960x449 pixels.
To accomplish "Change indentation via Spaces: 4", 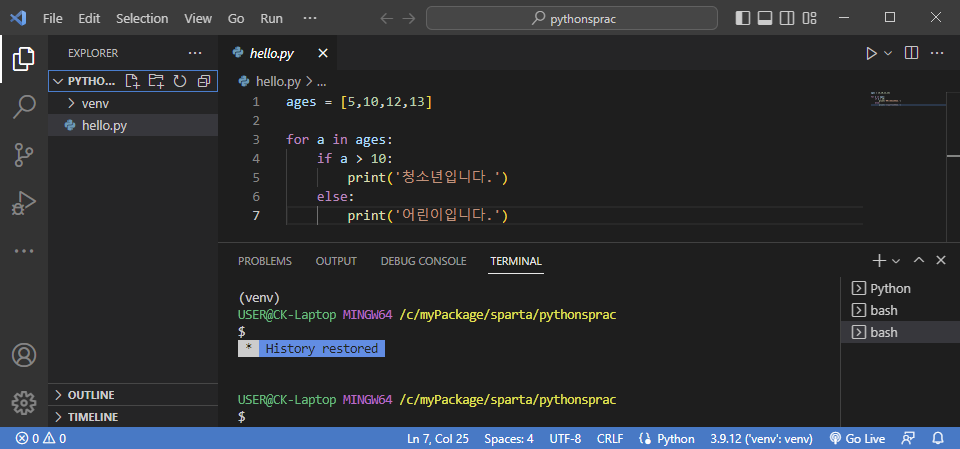I will (509, 439).
